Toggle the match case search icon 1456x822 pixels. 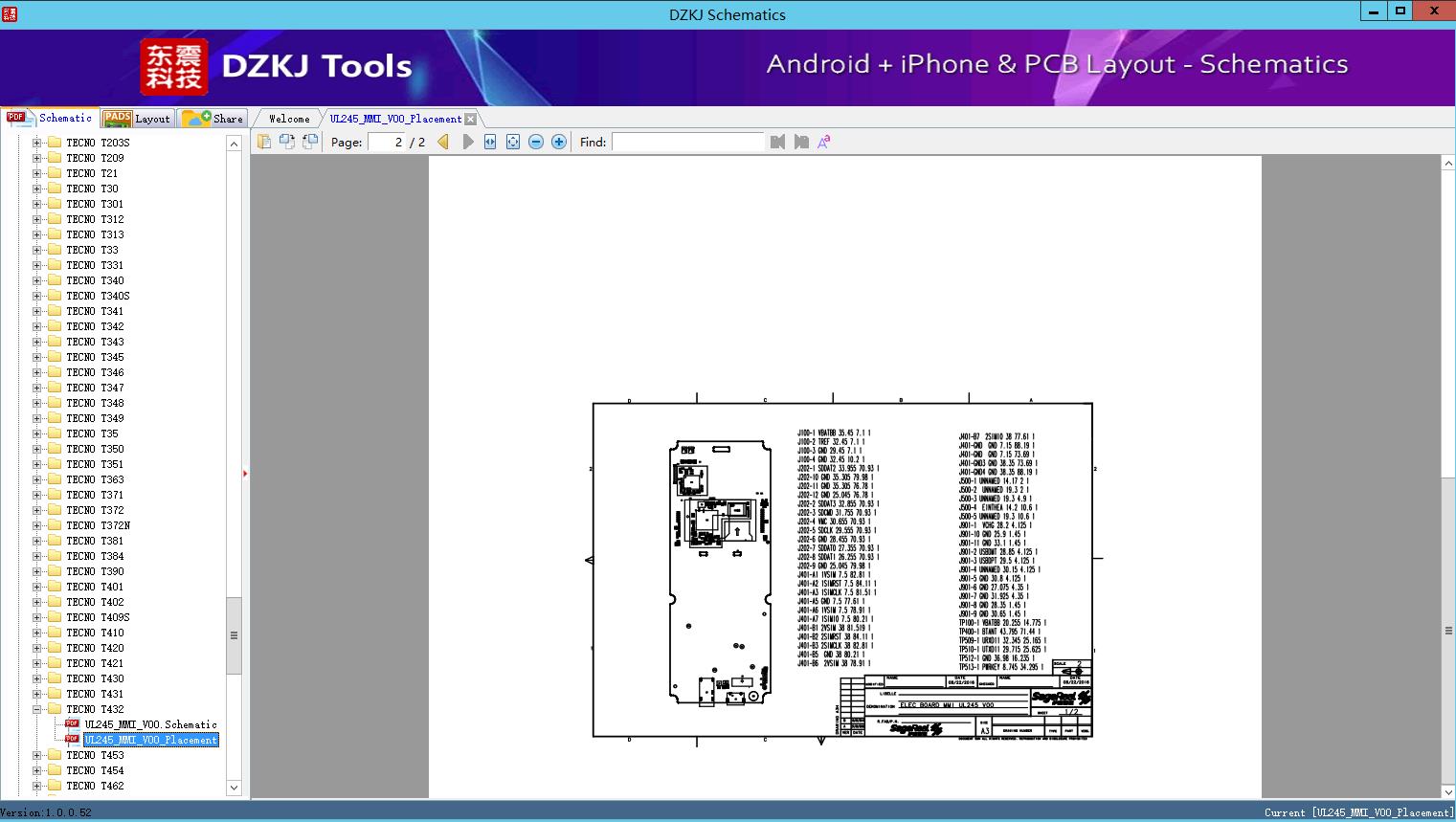click(x=823, y=142)
